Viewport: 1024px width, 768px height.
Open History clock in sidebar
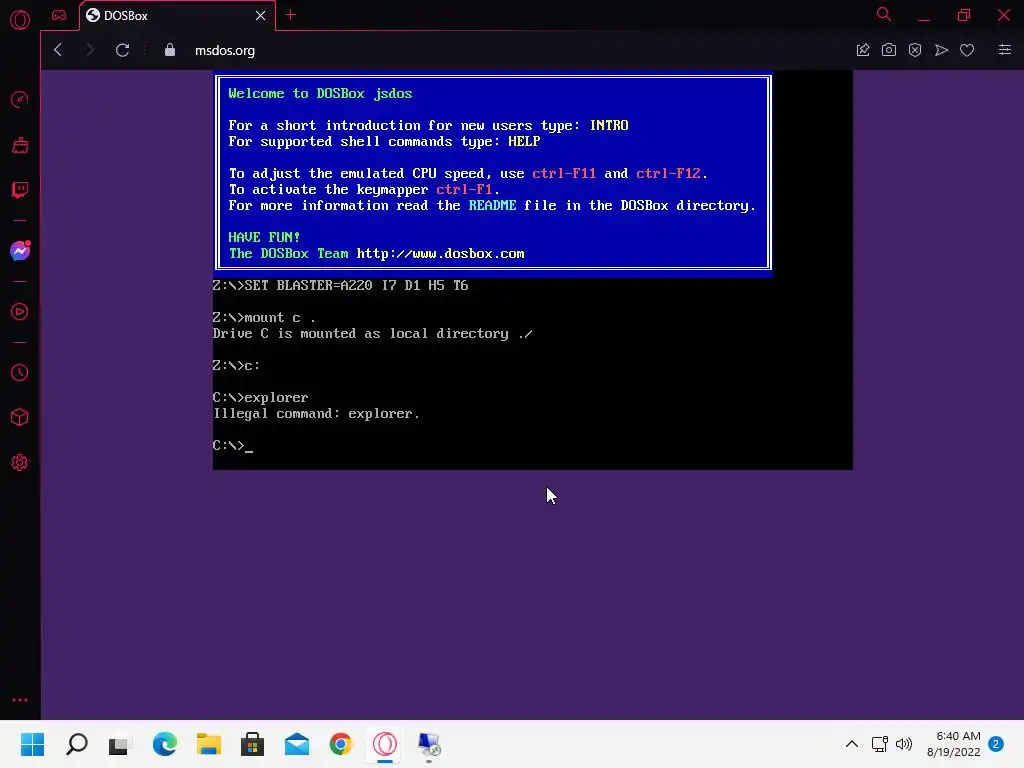click(20, 373)
